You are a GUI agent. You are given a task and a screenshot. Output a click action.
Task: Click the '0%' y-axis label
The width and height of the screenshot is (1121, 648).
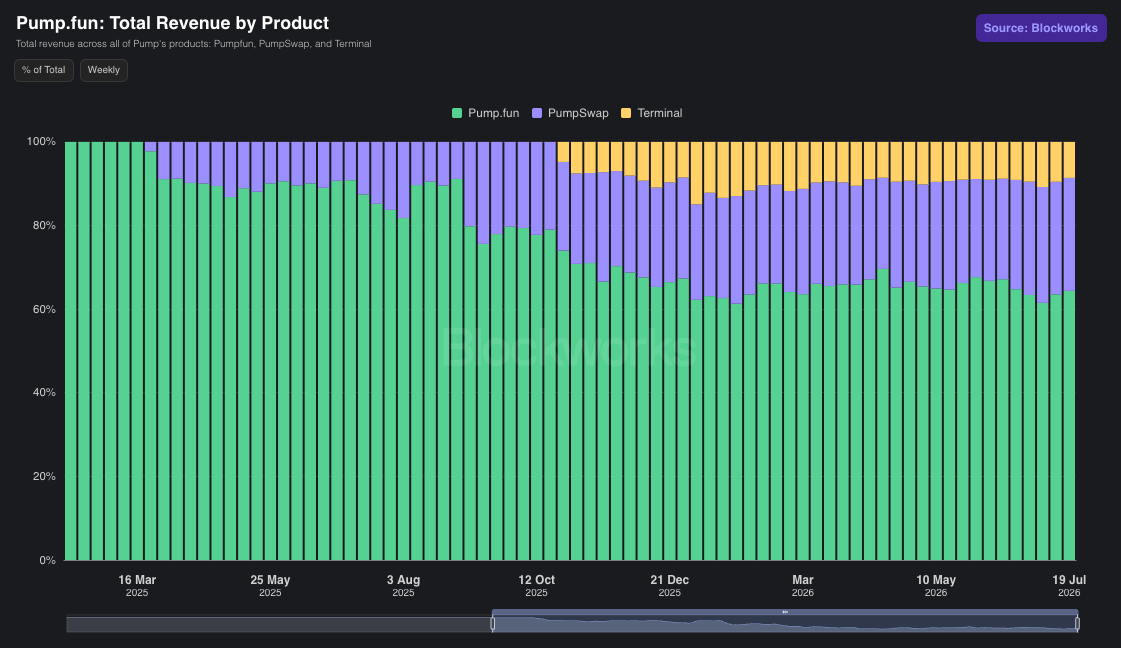pyautogui.click(x=47, y=560)
